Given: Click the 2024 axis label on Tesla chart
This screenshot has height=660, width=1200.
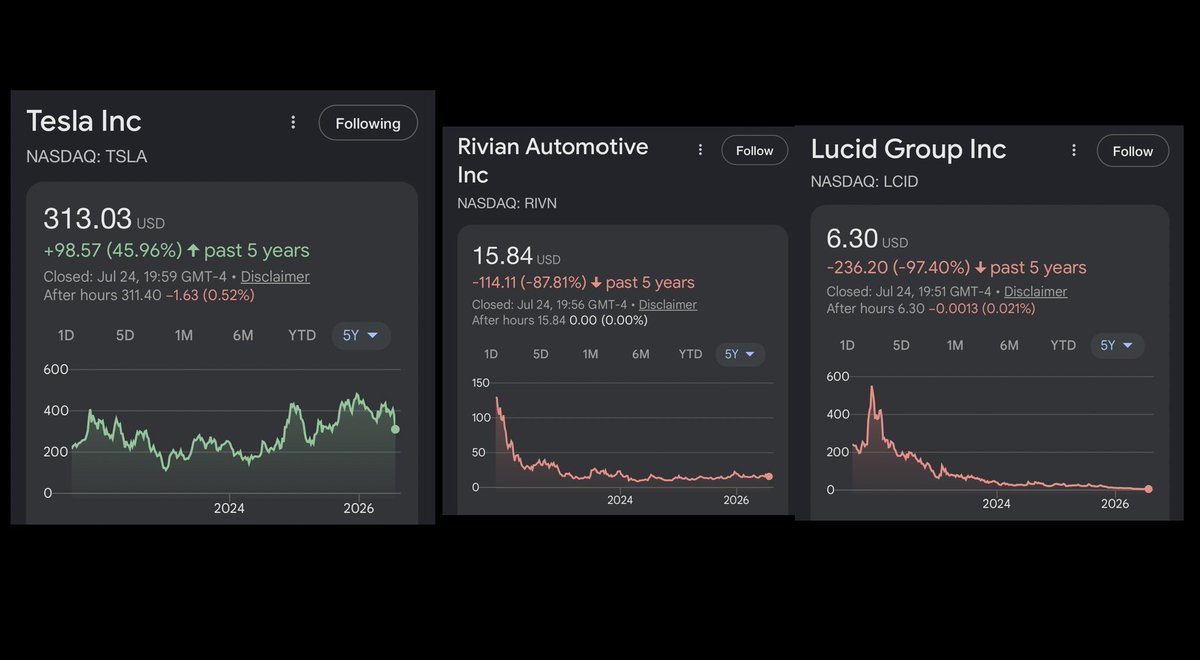Looking at the screenshot, I should (229, 508).
